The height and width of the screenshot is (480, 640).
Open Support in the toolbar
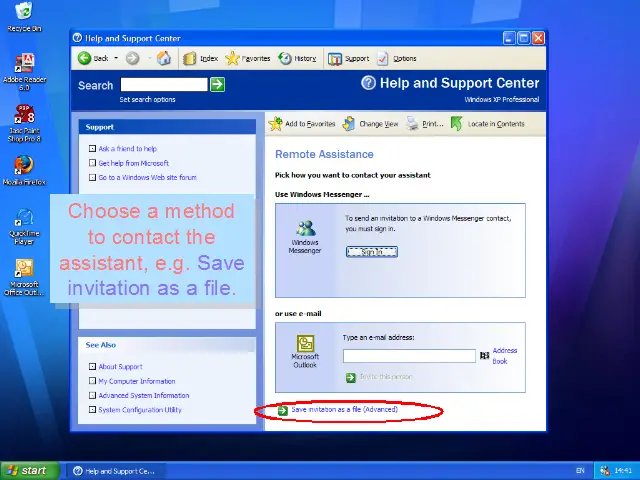click(x=349, y=59)
